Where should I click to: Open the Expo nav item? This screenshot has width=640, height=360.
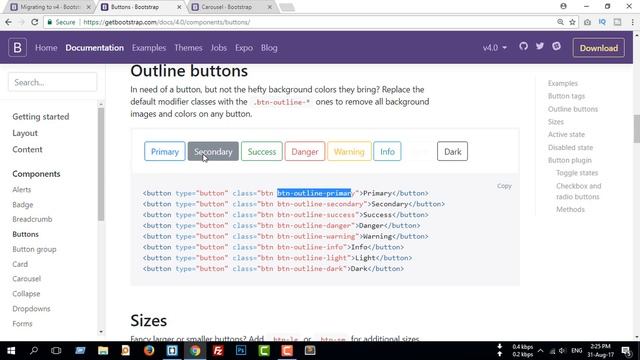click(244, 48)
